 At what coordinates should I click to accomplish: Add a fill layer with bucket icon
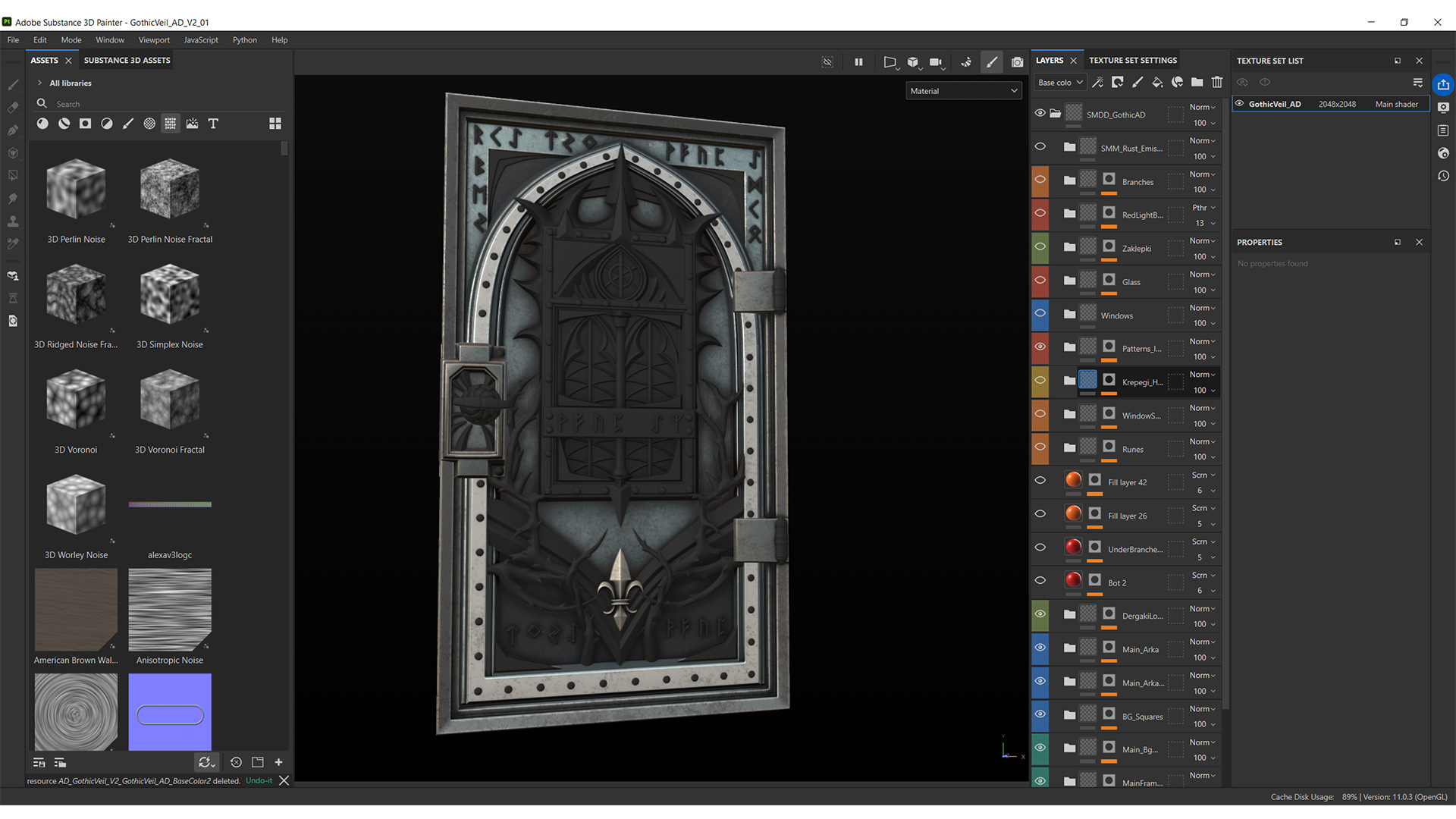pyautogui.click(x=1157, y=82)
